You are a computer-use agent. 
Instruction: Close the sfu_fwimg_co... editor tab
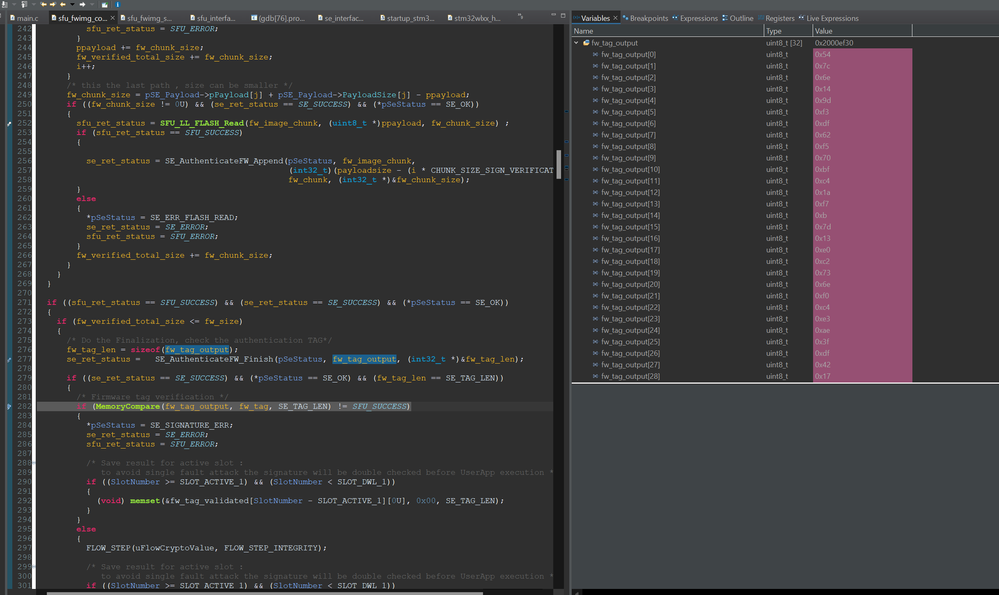click(x=113, y=18)
